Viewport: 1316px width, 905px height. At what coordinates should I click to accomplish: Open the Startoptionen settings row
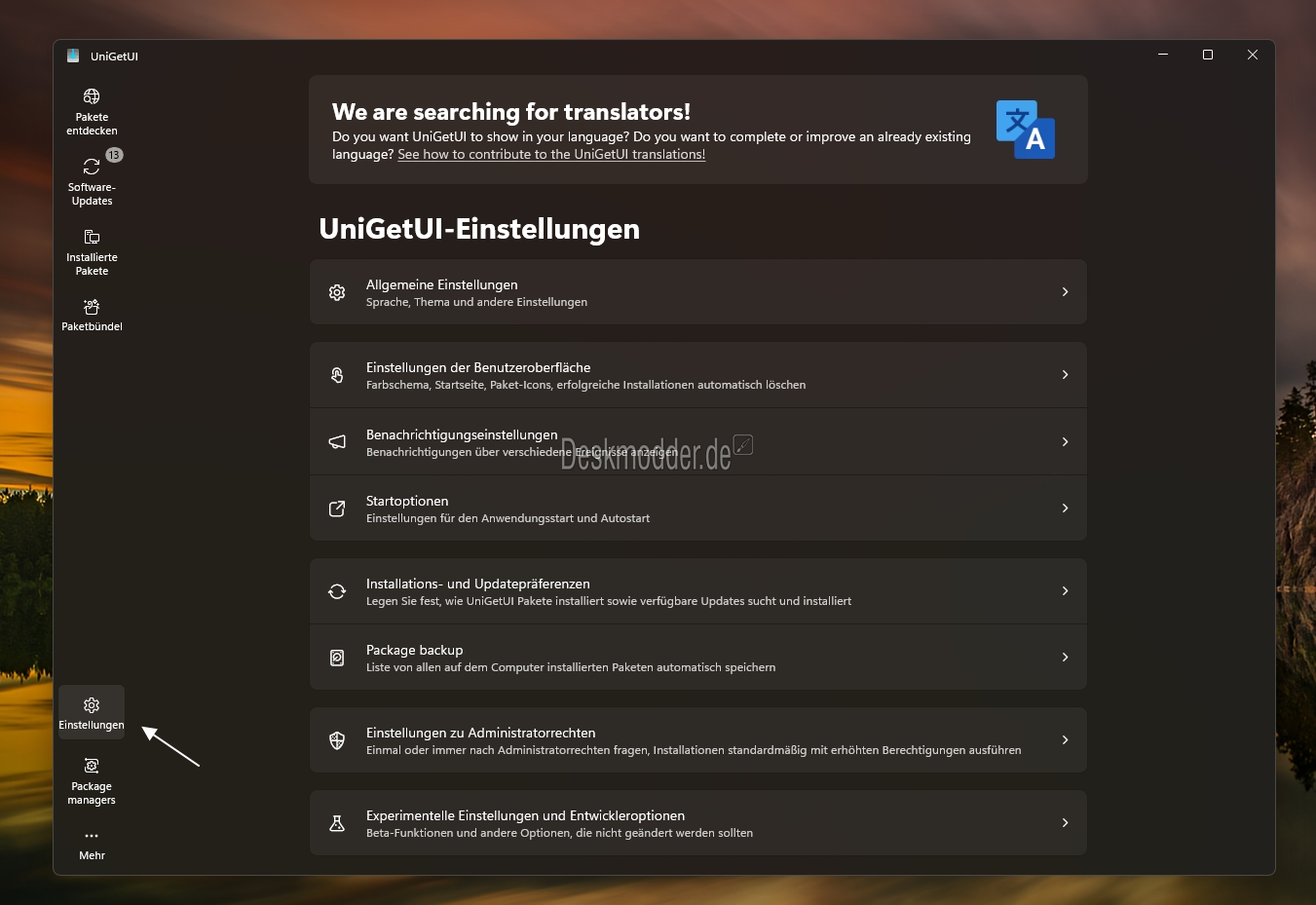[x=697, y=509]
